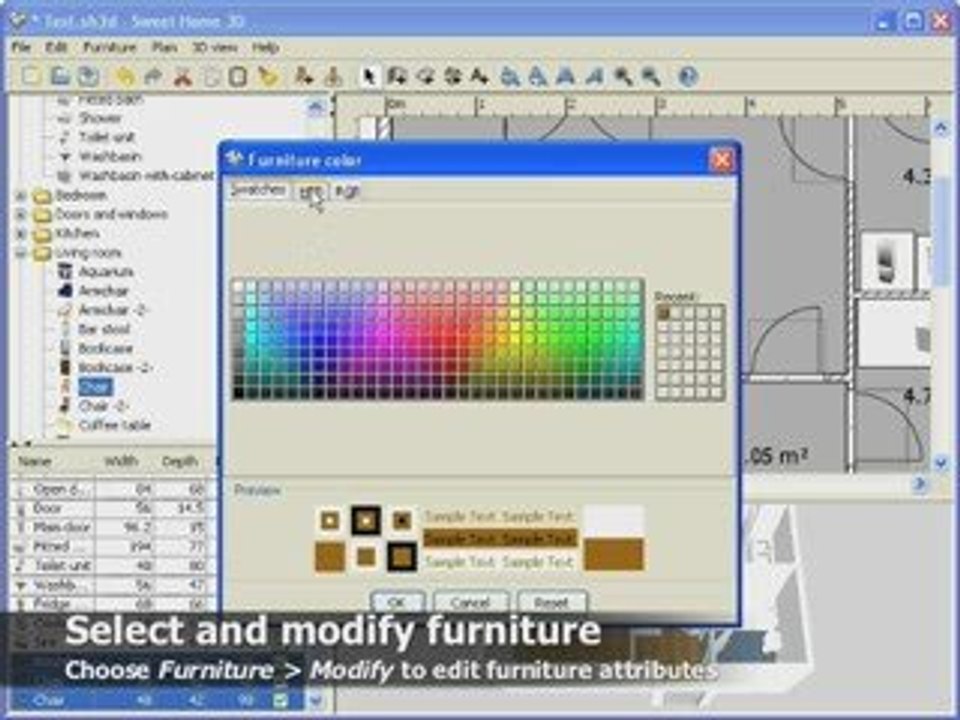The width and height of the screenshot is (960, 720).
Task: Sort the furniture table by Name header
Action: (x=34, y=462)
